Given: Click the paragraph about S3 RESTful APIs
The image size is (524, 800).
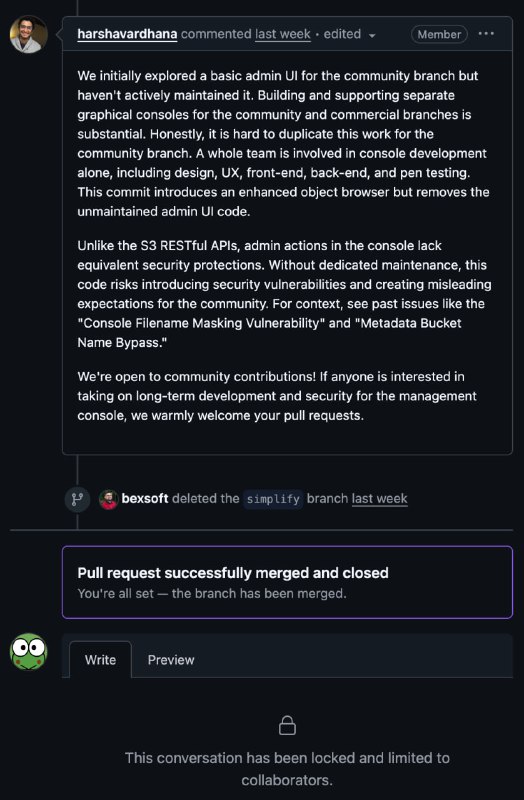Looking at the screenshot, I should [x=284, y=294].
